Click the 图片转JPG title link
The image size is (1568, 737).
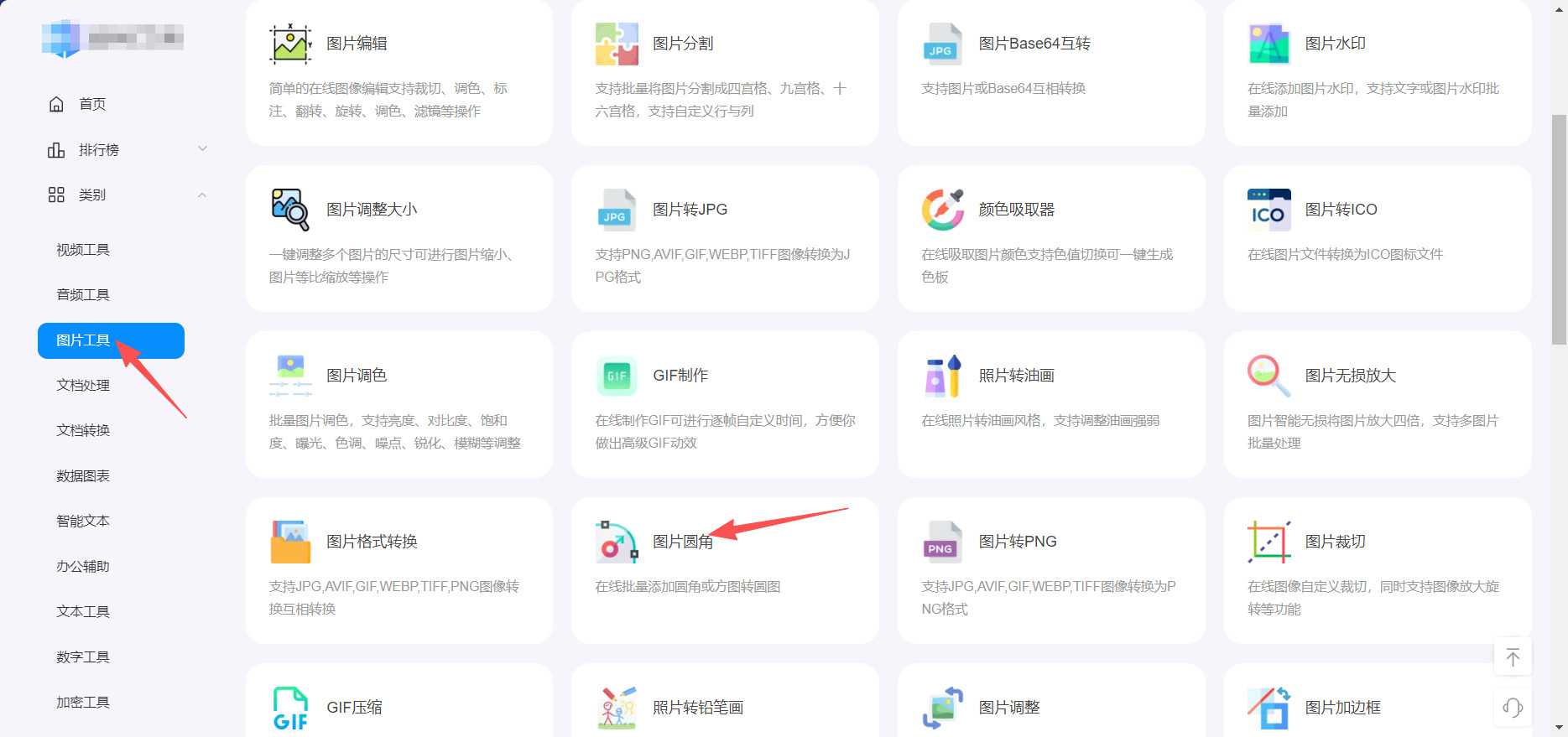pyautogui.click(x=690, y=210)
